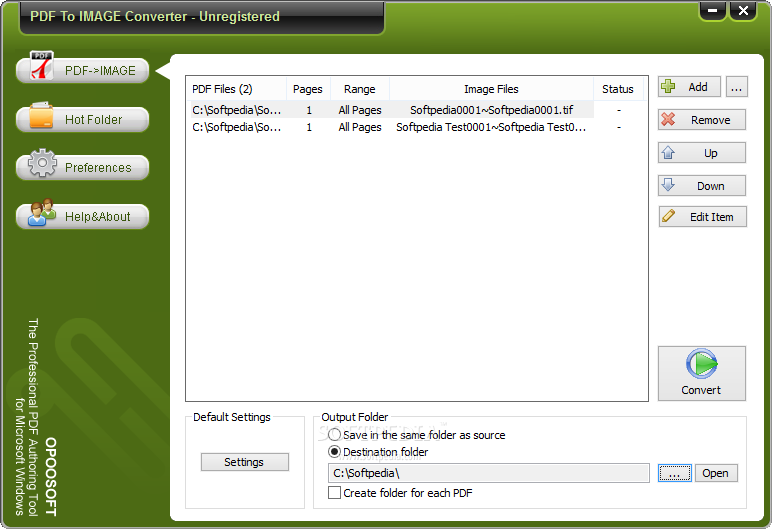Click the second C:\Softpedia\So... file path
Screen dimensions: 772x529
click(237, 127)
